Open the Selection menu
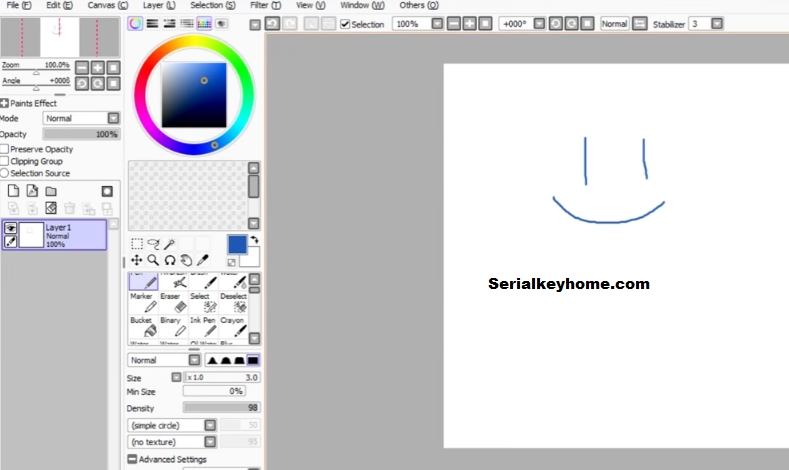 point(212,5)
